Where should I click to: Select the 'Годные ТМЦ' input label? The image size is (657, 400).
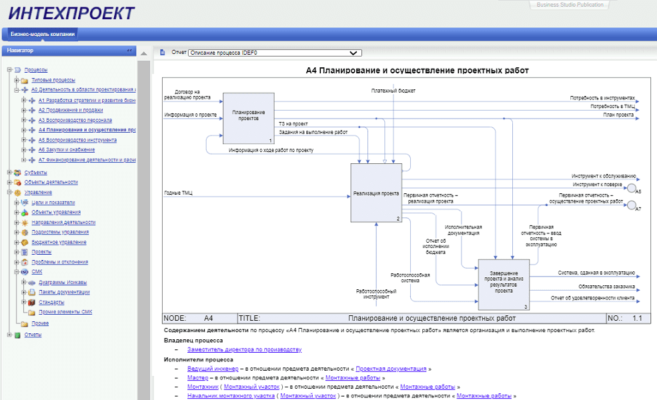(178, 193)
